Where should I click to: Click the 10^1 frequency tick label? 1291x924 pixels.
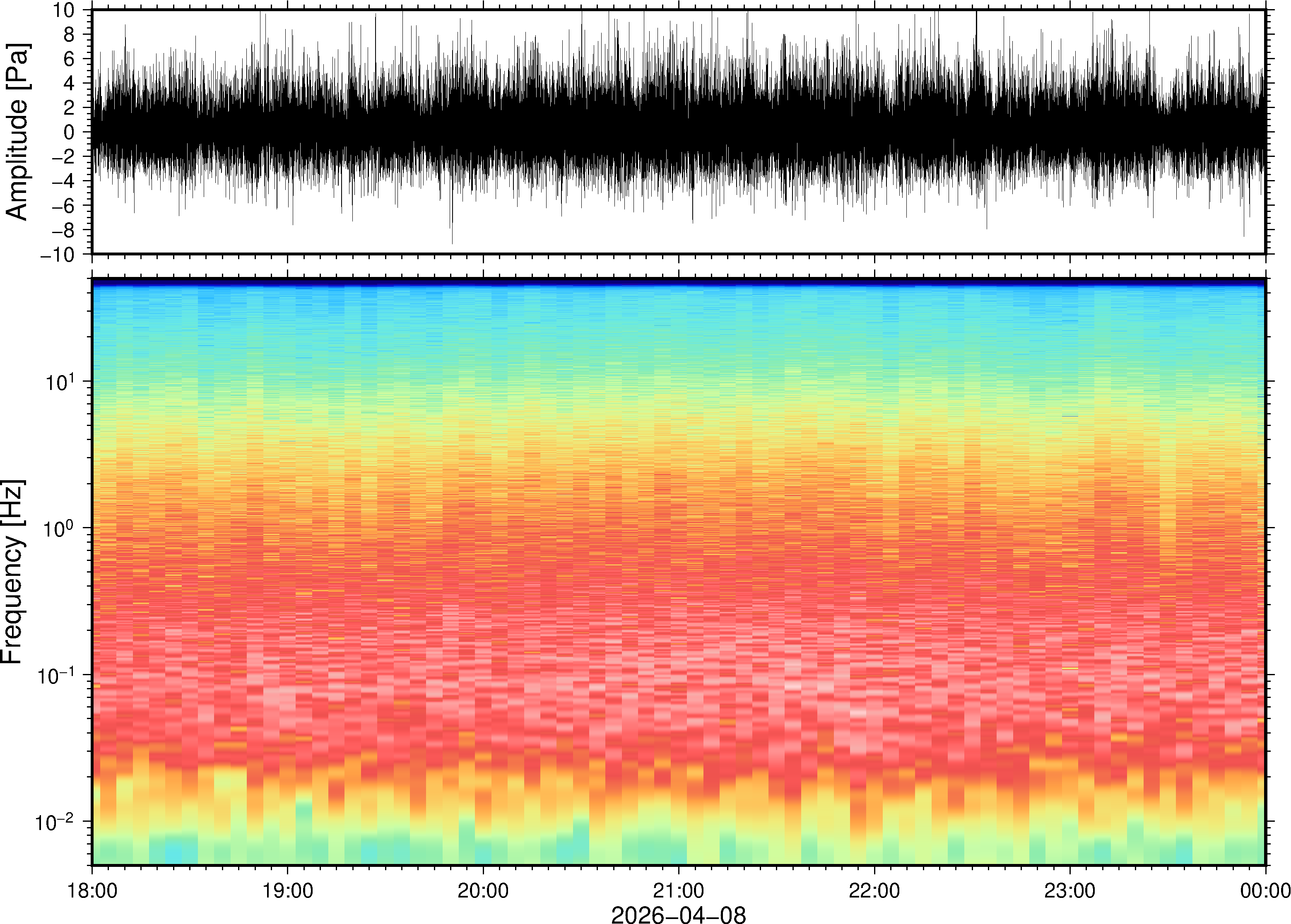[60, 382]
